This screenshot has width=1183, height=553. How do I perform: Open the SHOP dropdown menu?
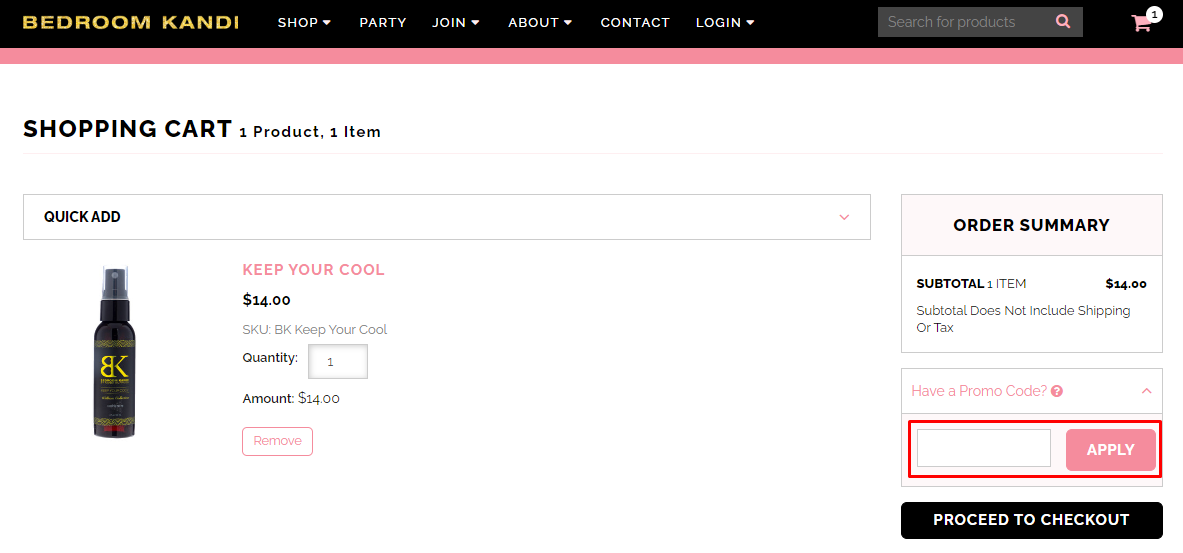click(x=304, y=23)
